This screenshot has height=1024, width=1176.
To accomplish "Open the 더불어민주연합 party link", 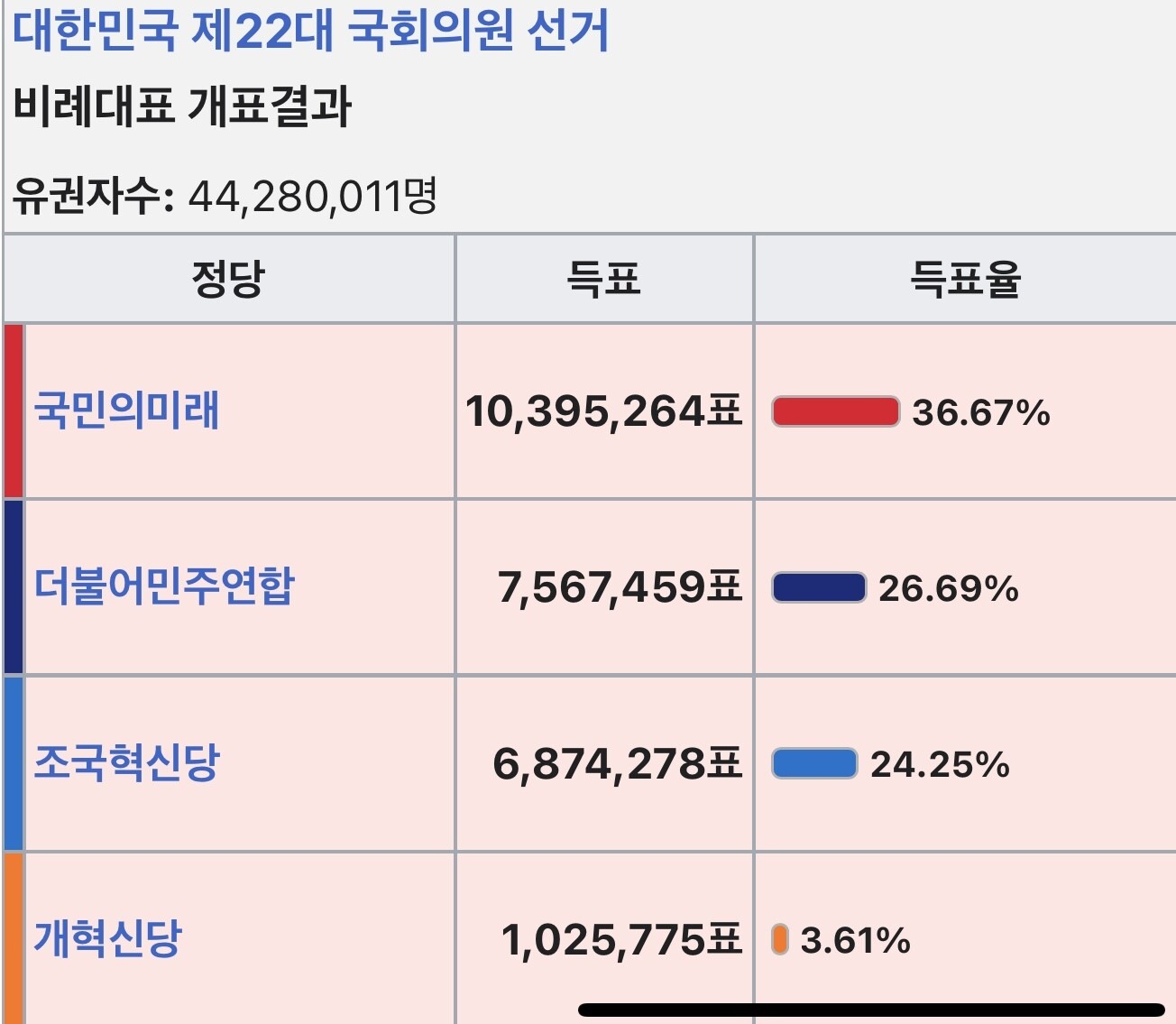I will tap(164, 586).
